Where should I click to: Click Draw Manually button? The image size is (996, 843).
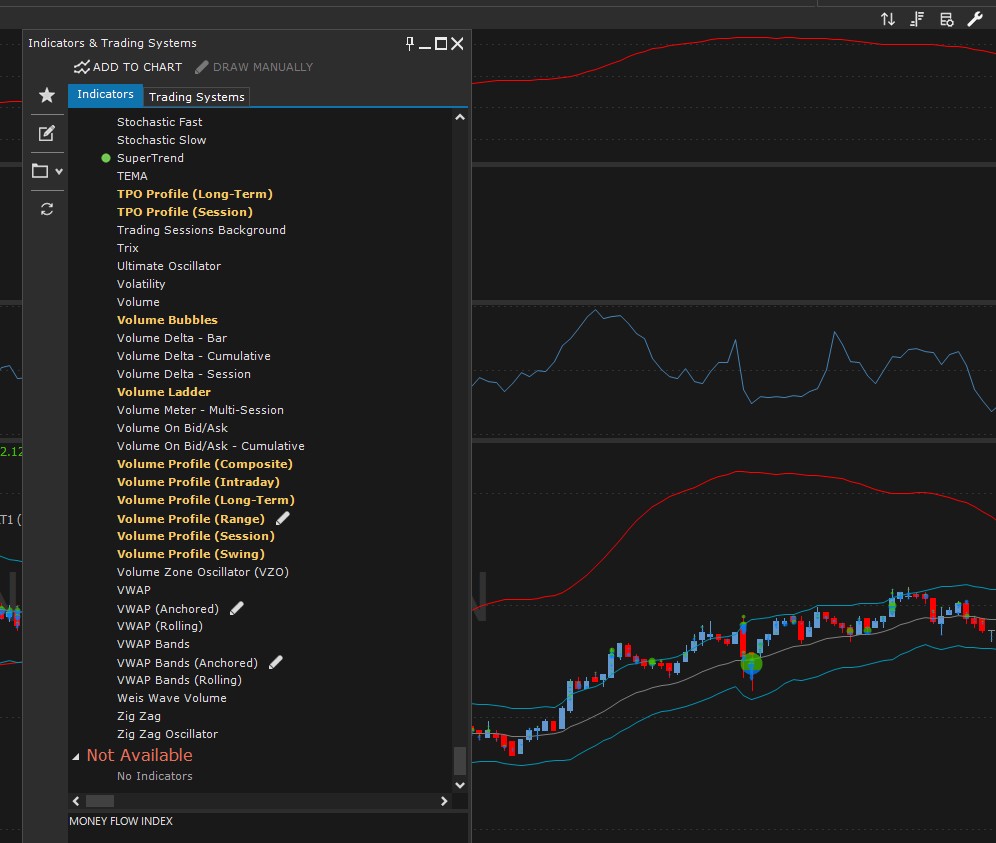[x=254, y=67]
